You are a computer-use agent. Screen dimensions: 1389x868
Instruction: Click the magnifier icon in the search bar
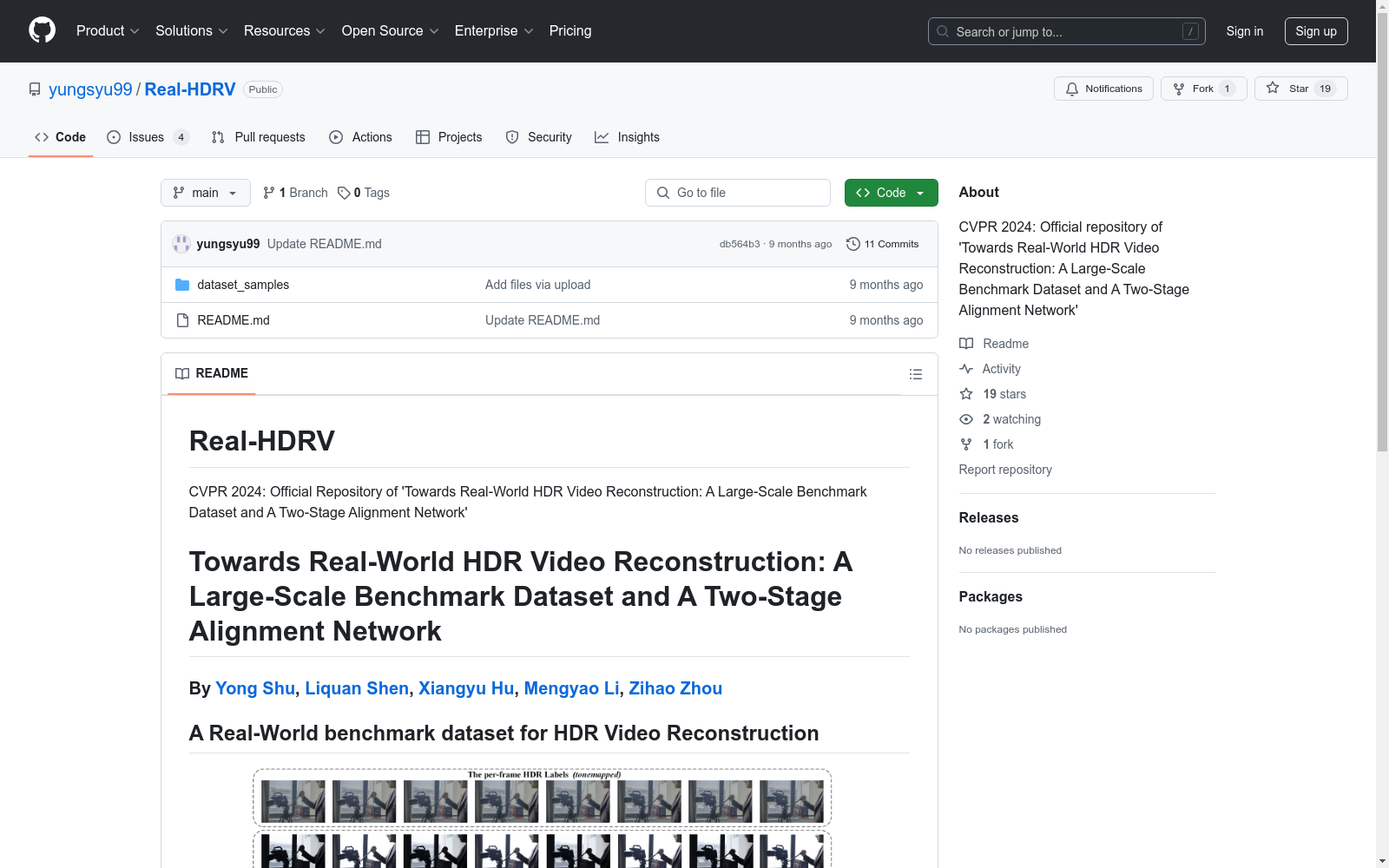[x=943, y=31]
